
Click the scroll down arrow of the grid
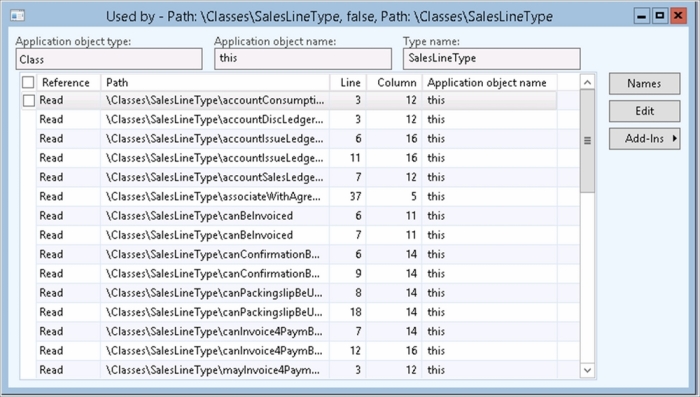pos(588,370)
